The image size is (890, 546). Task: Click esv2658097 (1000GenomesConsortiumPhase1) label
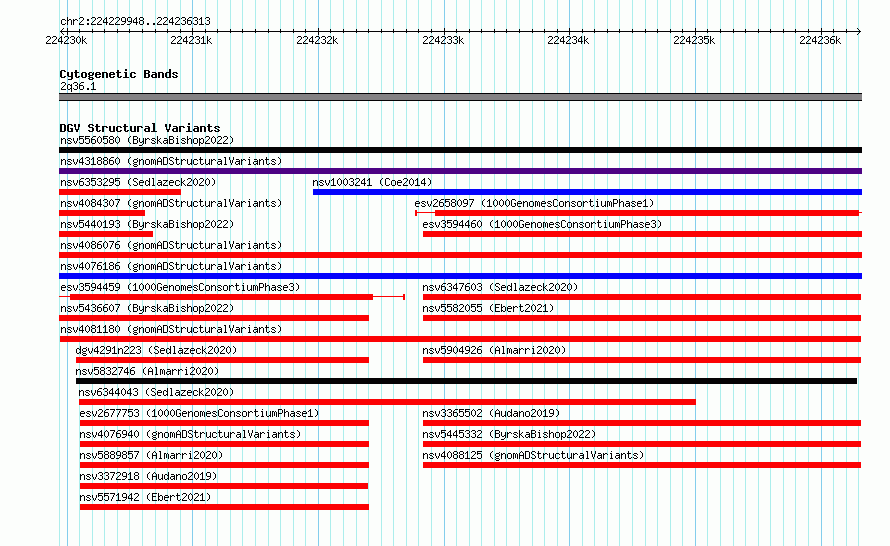[534, 203]
